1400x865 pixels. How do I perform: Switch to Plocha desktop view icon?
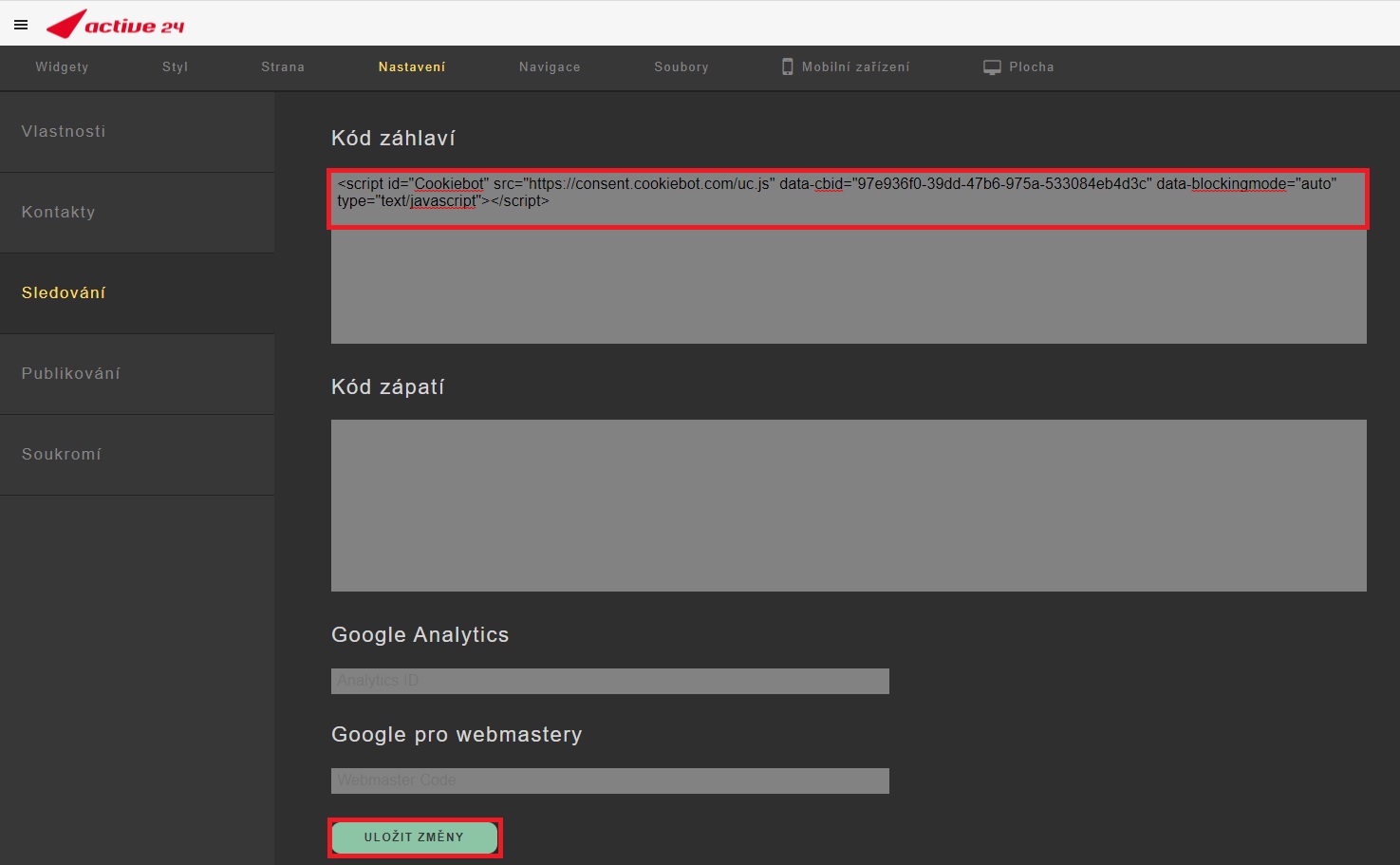pyautogui.click(x=992, y=67)
